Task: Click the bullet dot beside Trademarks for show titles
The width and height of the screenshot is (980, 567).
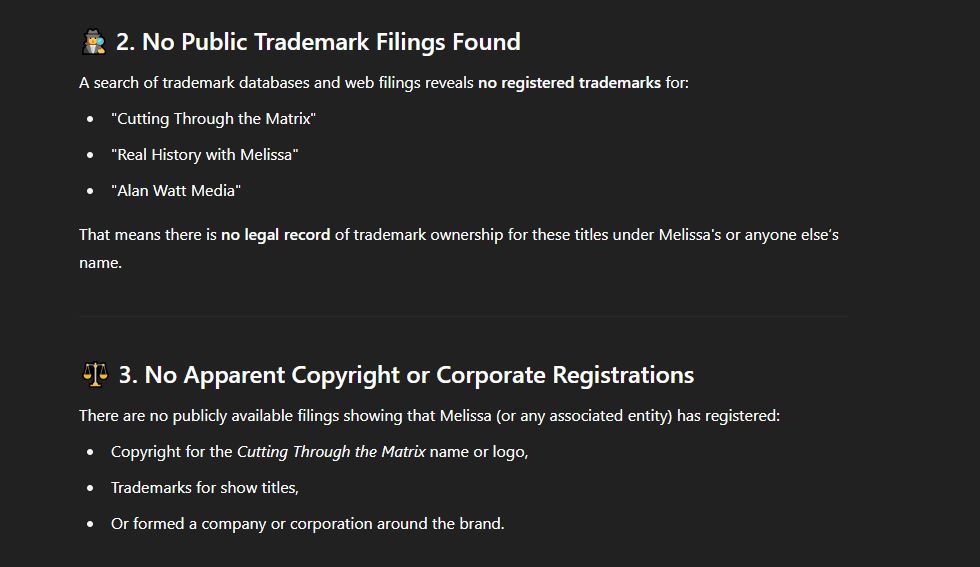Action: click(91, 488)
